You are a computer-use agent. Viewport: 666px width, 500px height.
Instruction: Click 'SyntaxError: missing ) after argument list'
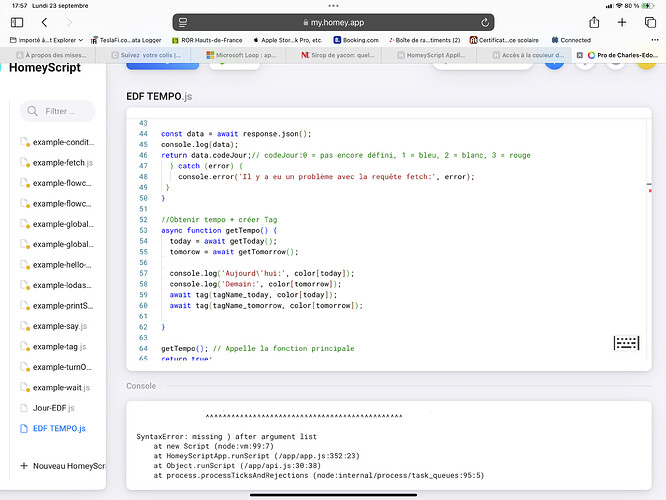tap(226, 437)
